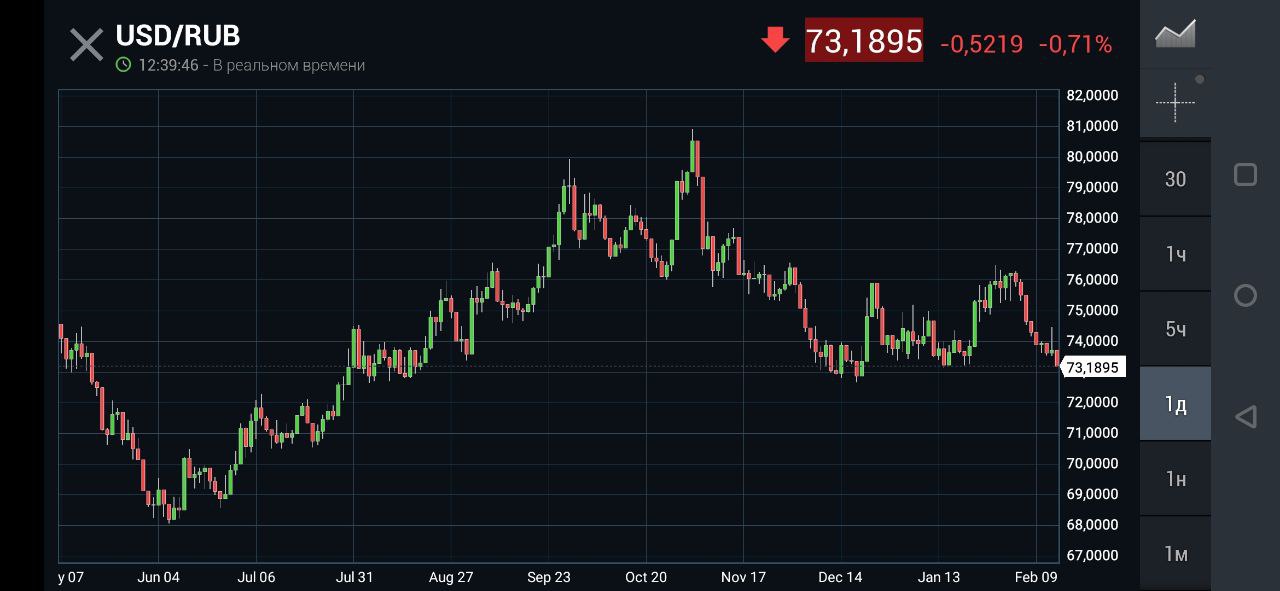Tap the Aug 27 date axis label
1280x591 pixels.
(x=451, y=577)
